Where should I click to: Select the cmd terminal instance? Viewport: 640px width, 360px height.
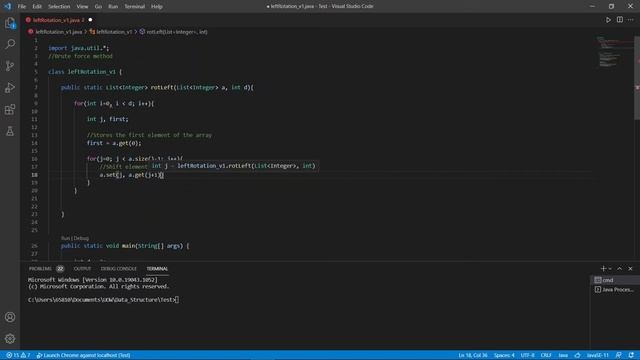[614, 280]
